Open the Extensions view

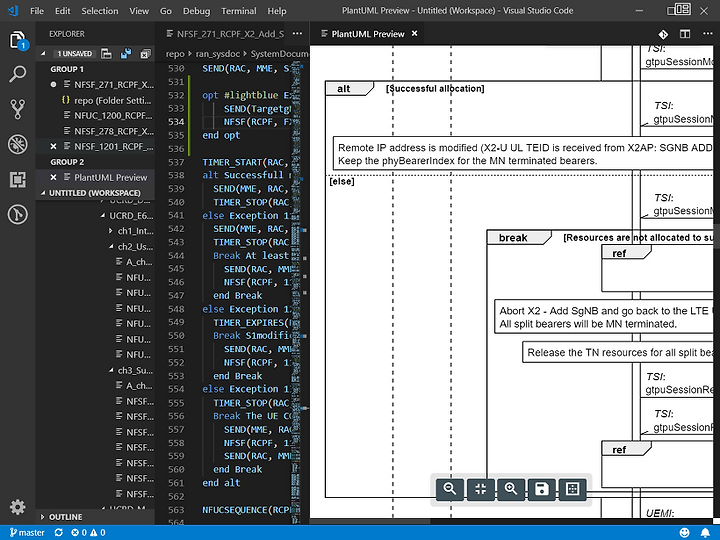point(18,180)
